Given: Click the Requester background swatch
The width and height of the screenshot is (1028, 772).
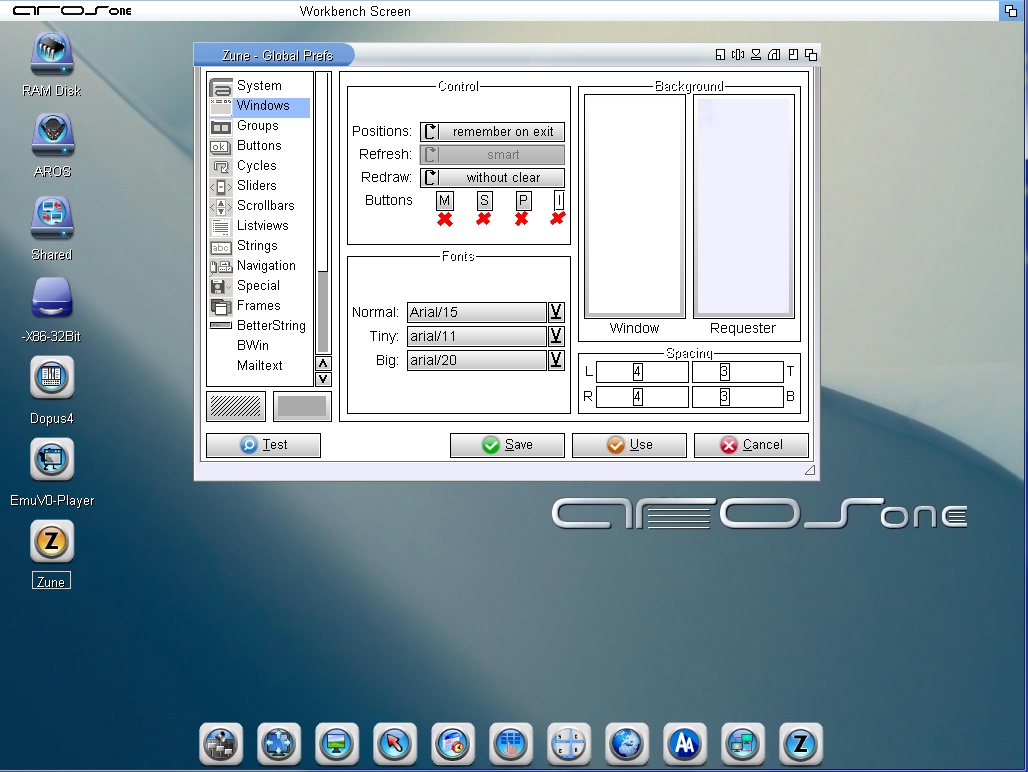Looking at the screenshot, I should (x=743, y=207).
